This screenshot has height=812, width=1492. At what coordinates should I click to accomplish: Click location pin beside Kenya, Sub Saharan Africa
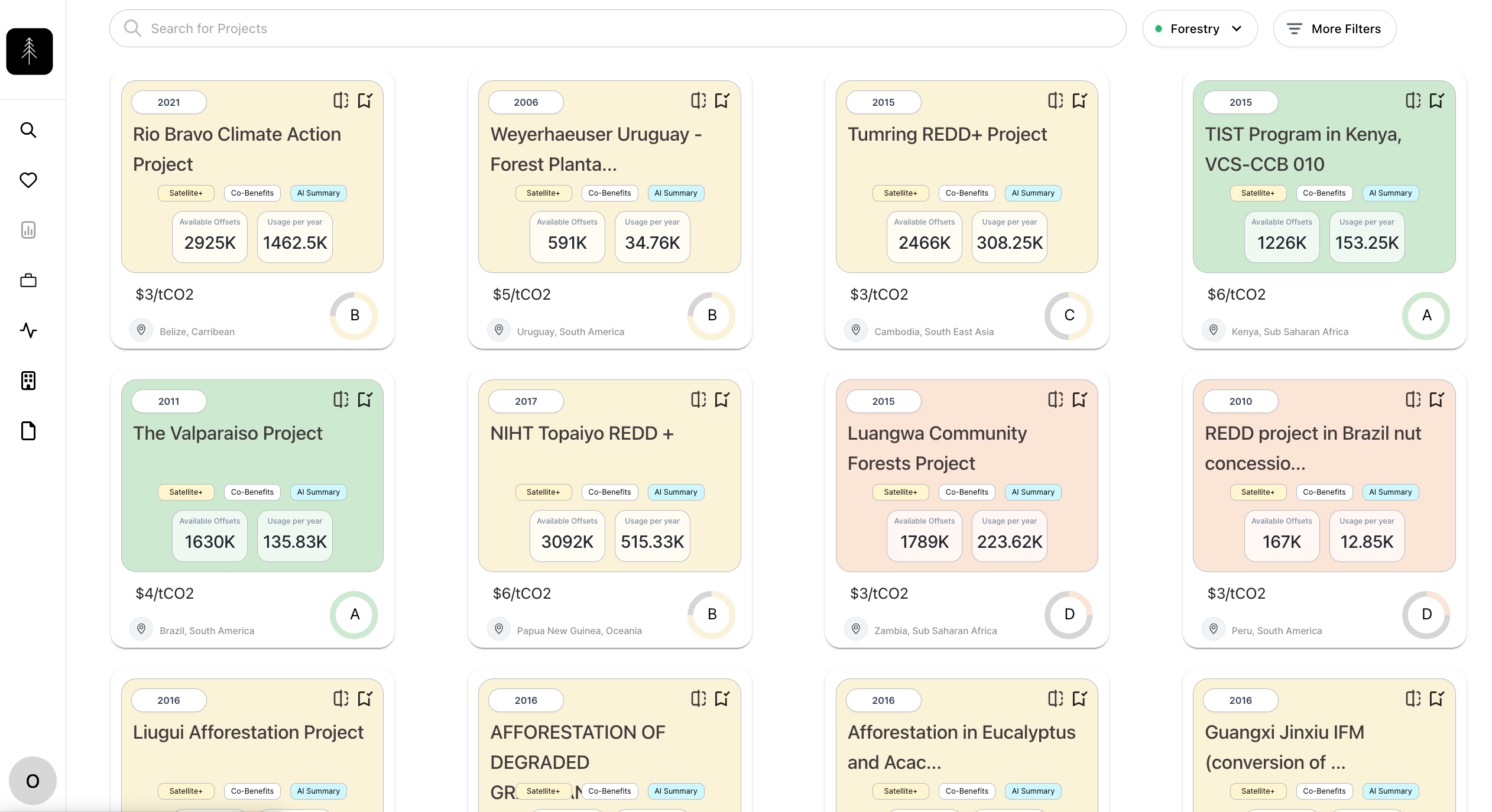click(1214, 330)
